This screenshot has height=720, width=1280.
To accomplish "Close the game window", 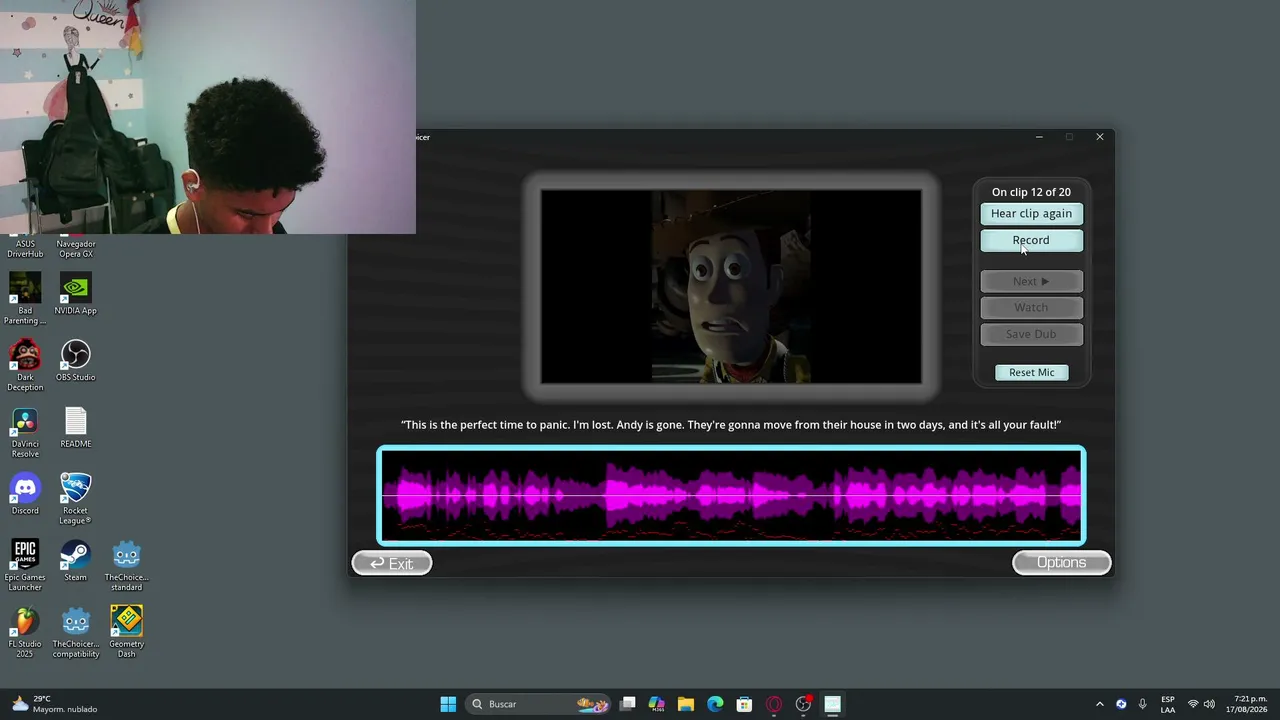I will (1100, 137).
